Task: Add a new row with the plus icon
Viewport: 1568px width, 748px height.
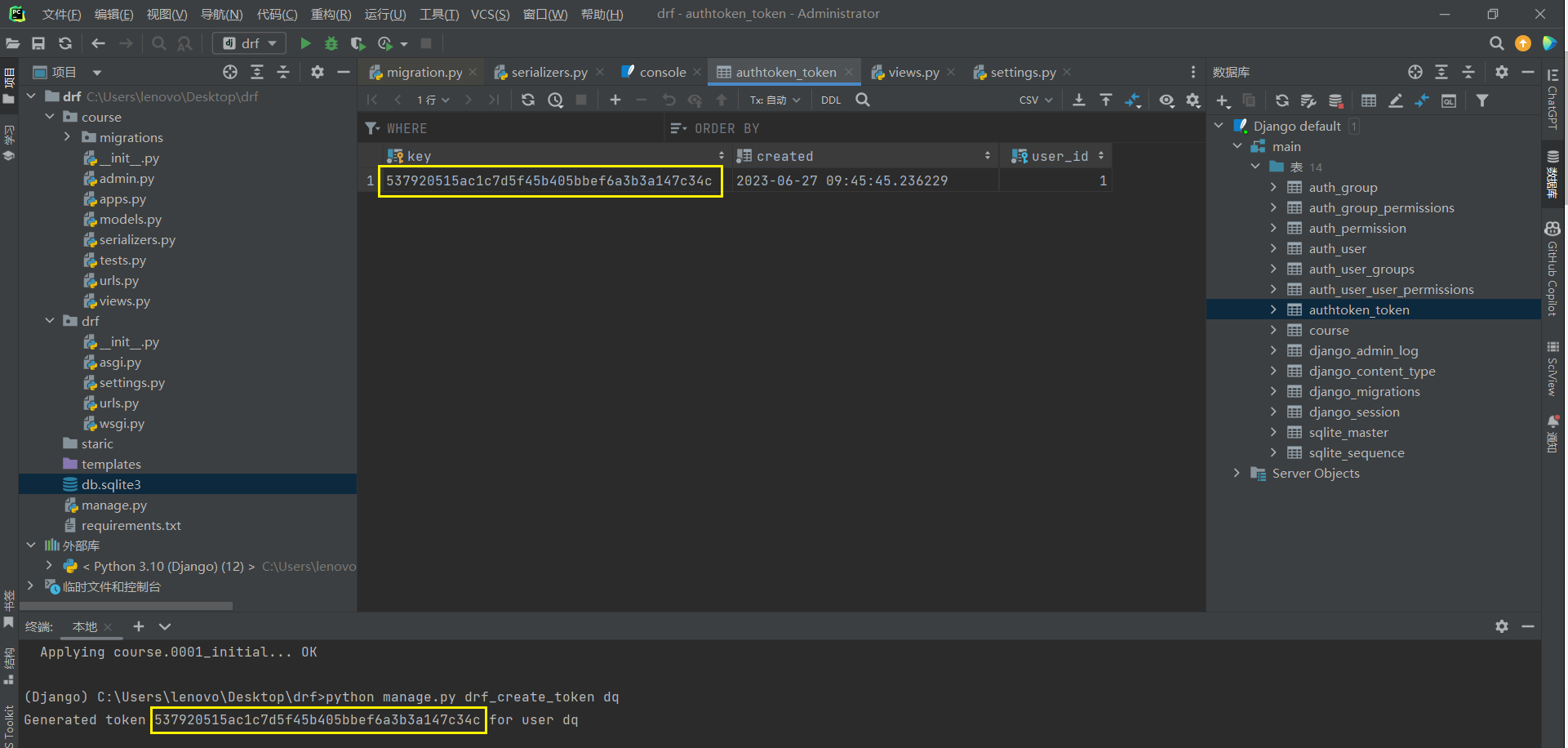Action: tap(615, 100)
